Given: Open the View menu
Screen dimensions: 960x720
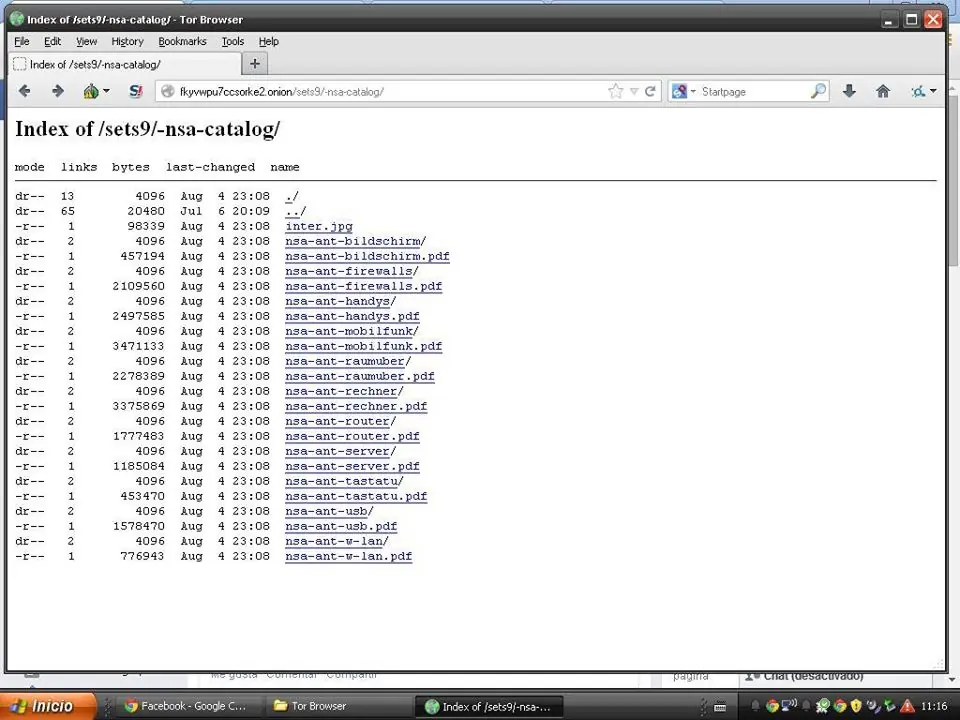Looking at the screenshot, I should pos(86,42).
